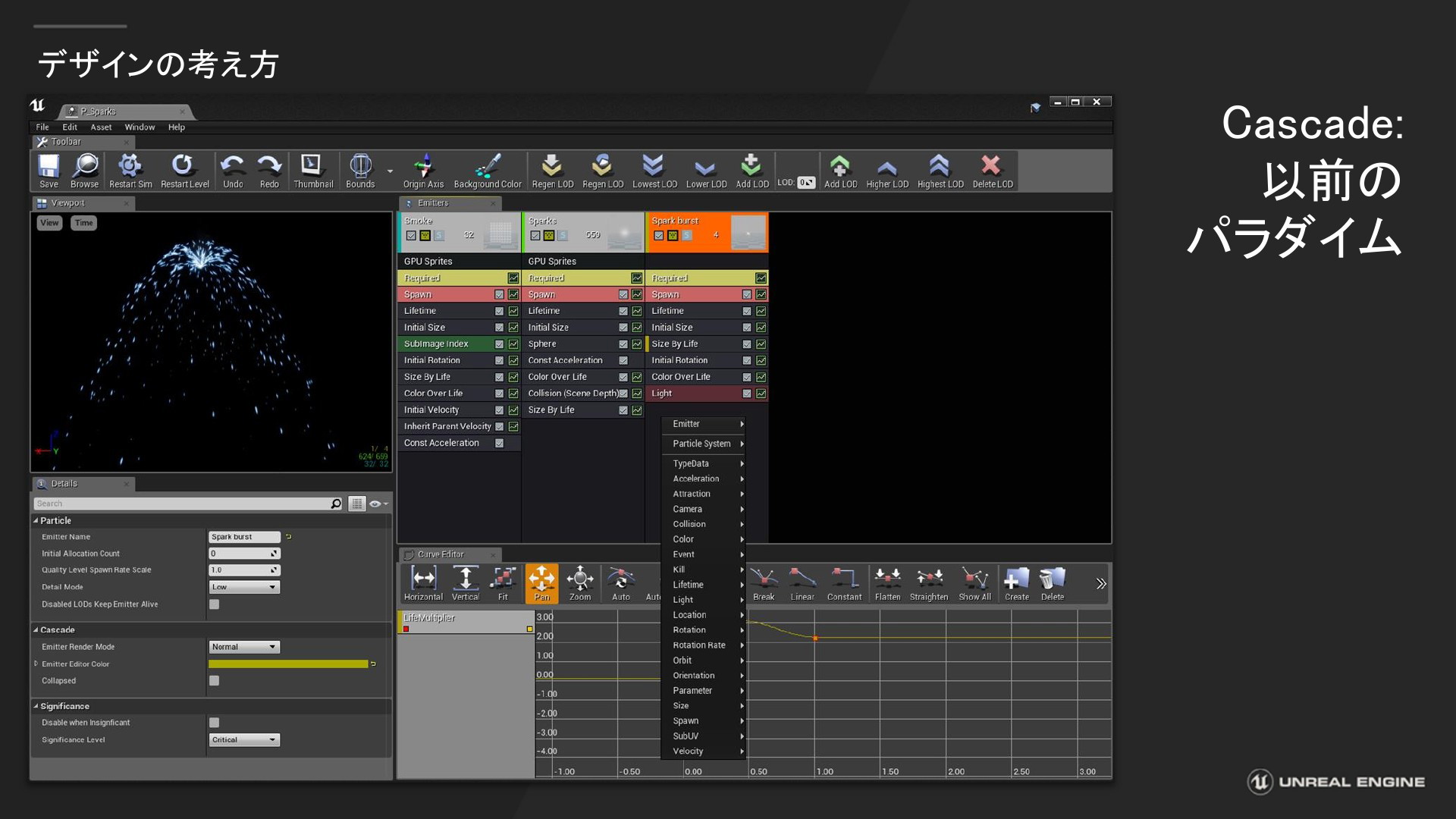Image resolution: width=1456 pixels, height=819 pixels.
Task: Collapse the Significance section
Action: [x=36, y=706]
